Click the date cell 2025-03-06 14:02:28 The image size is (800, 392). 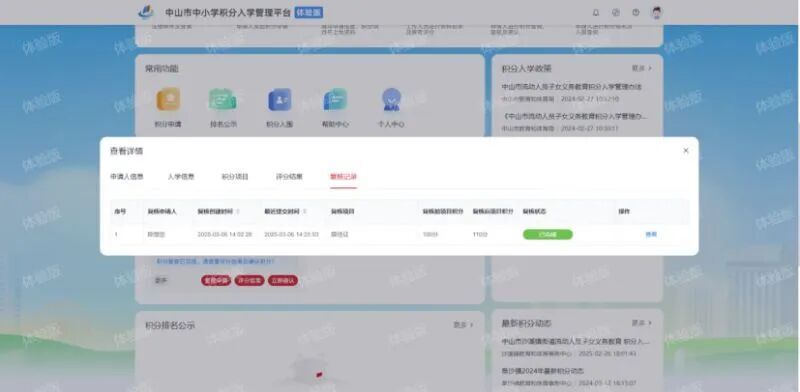click(224, 235)
